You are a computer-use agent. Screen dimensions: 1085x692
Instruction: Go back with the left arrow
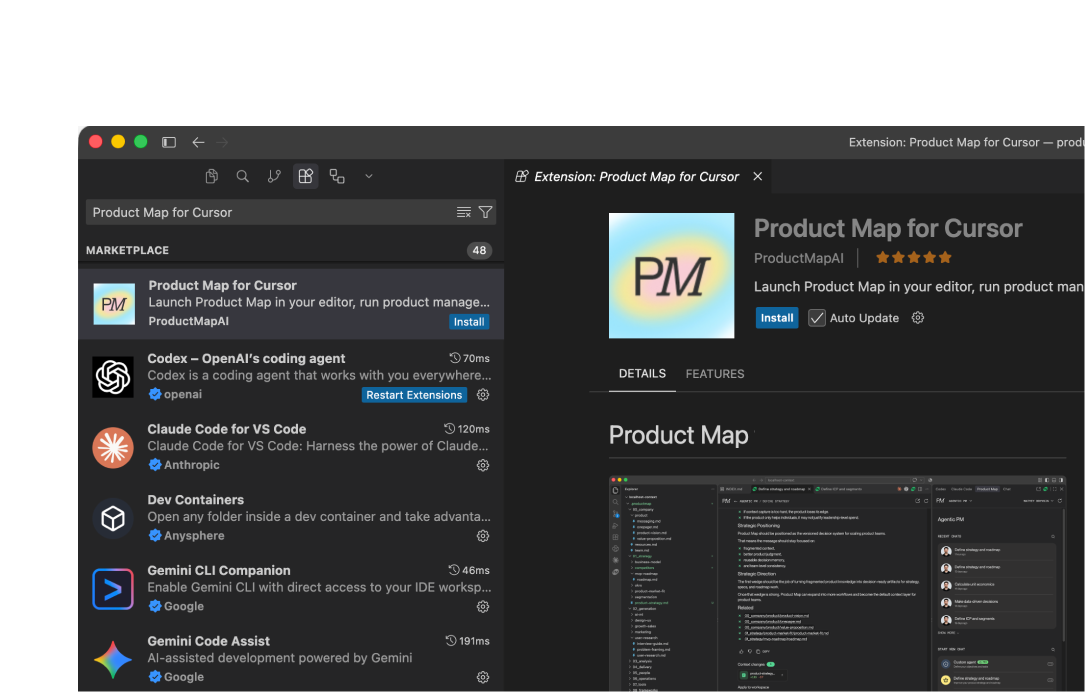[x=199, y=142]
